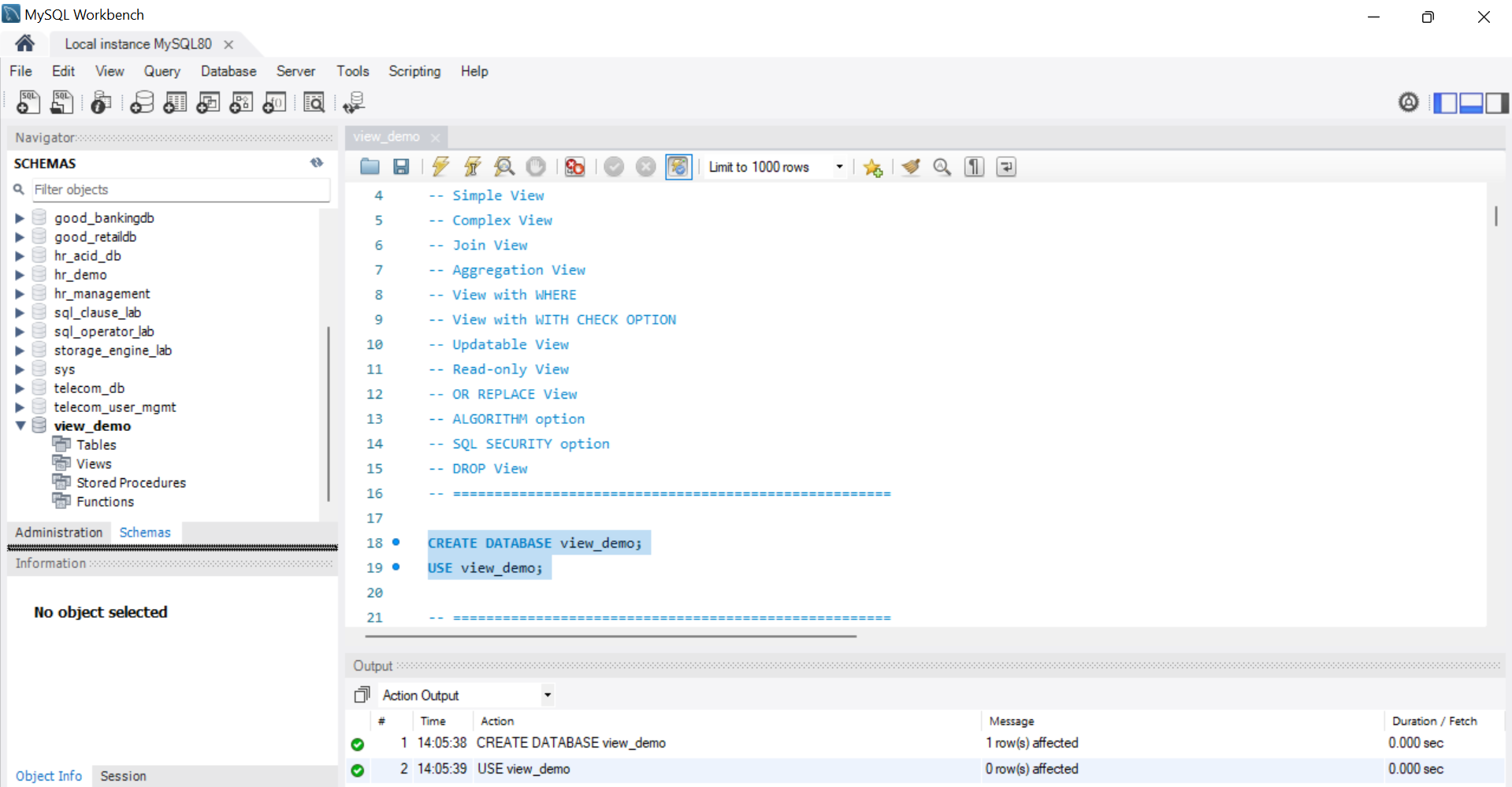Open the Workbench preferences gear icon
This screenshot has height=787, width=1512.
click(1409, 102)
